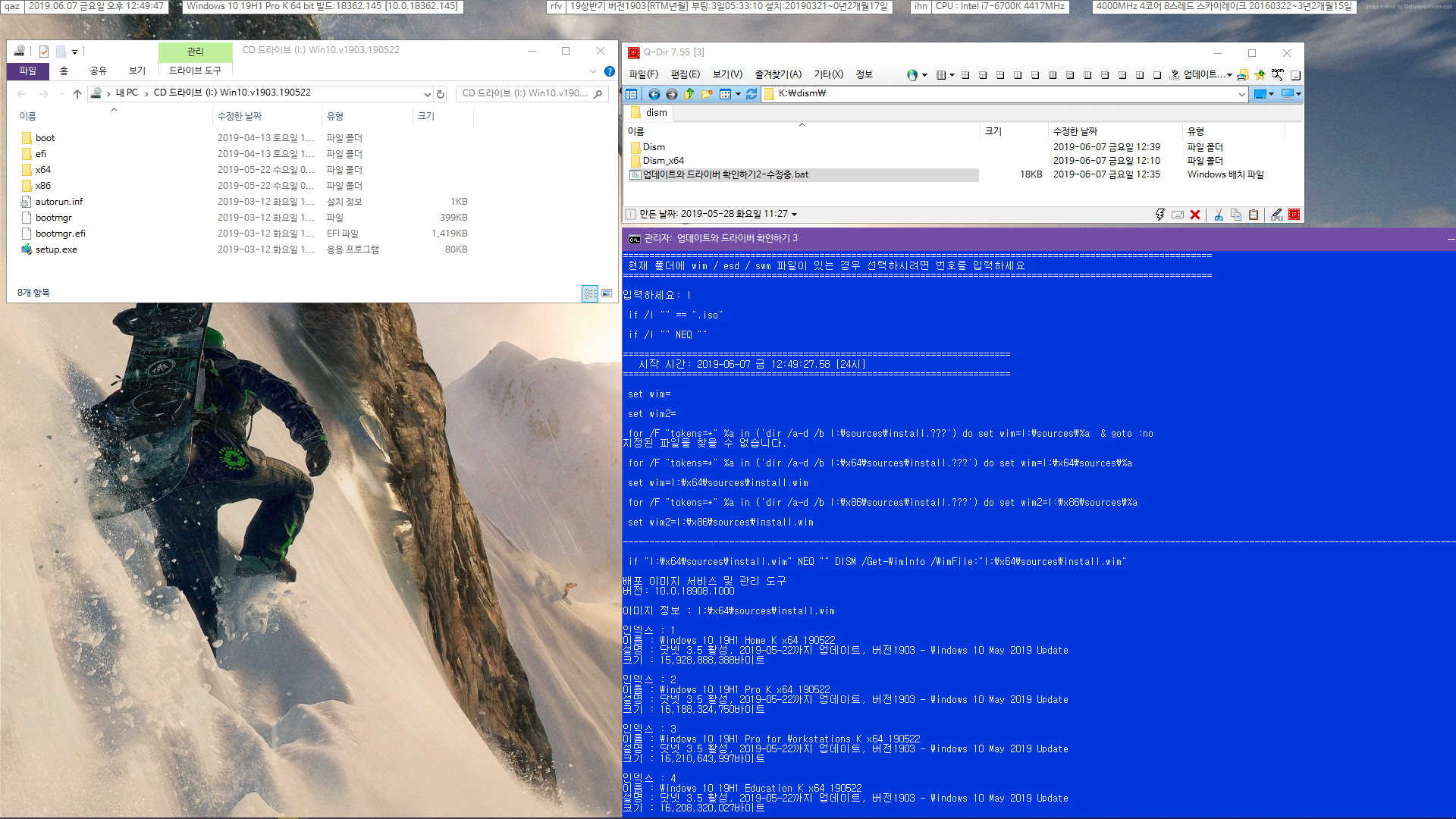
Task: Sort Explorer list by 수정한 날짜 column
Action: coord(267,116)
